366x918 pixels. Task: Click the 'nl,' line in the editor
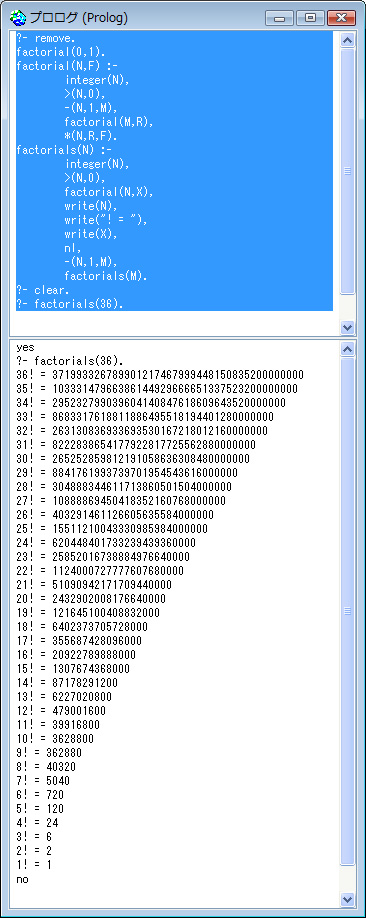[x=73, y=248]
